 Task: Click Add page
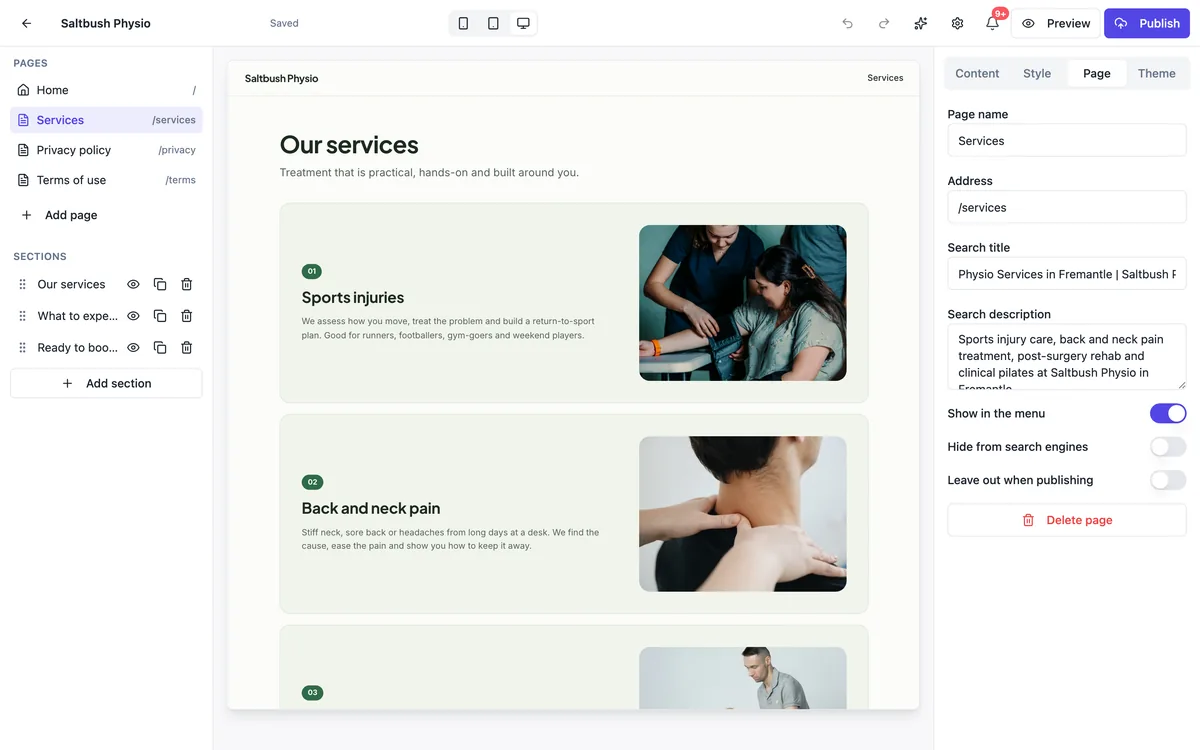coord(106,215)
